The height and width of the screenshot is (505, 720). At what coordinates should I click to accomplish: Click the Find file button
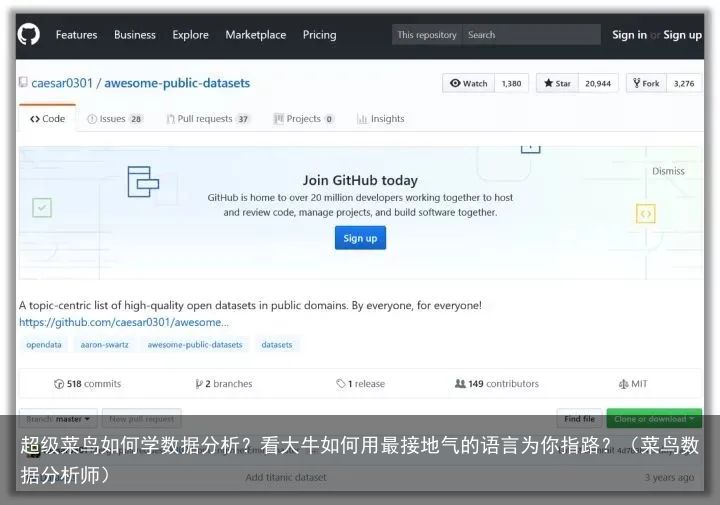pos(579,419)
